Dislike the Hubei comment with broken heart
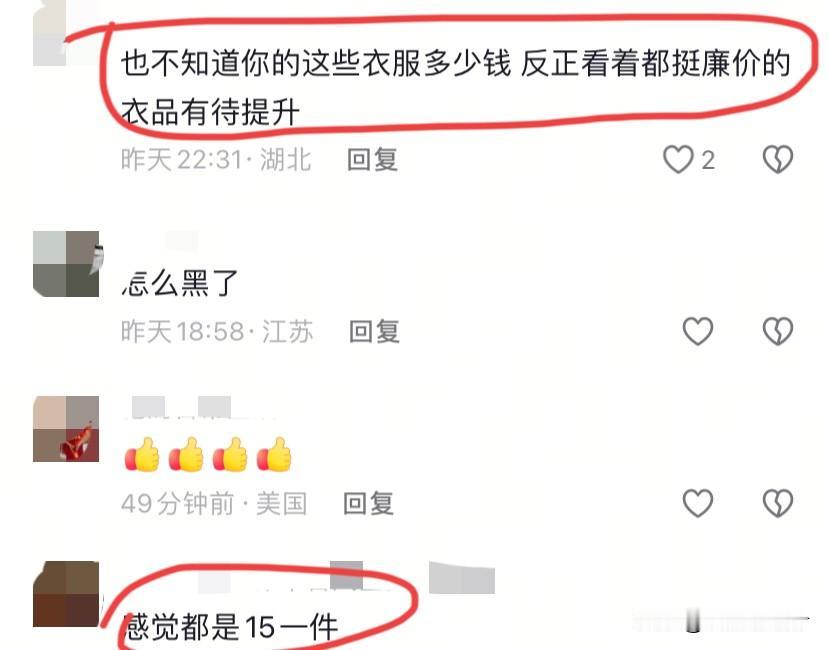Screen dimensions: 828x650 tap(778, 159)
